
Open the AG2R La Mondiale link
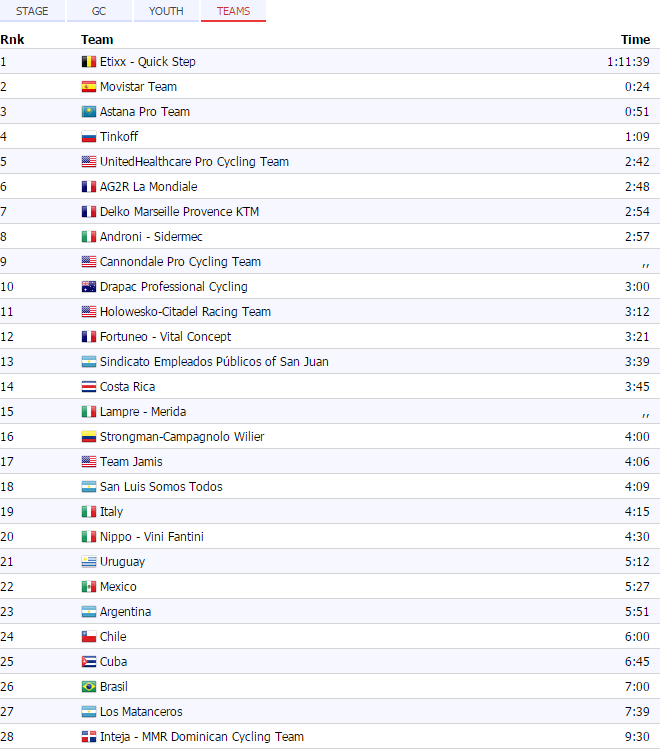pos(148,186)
